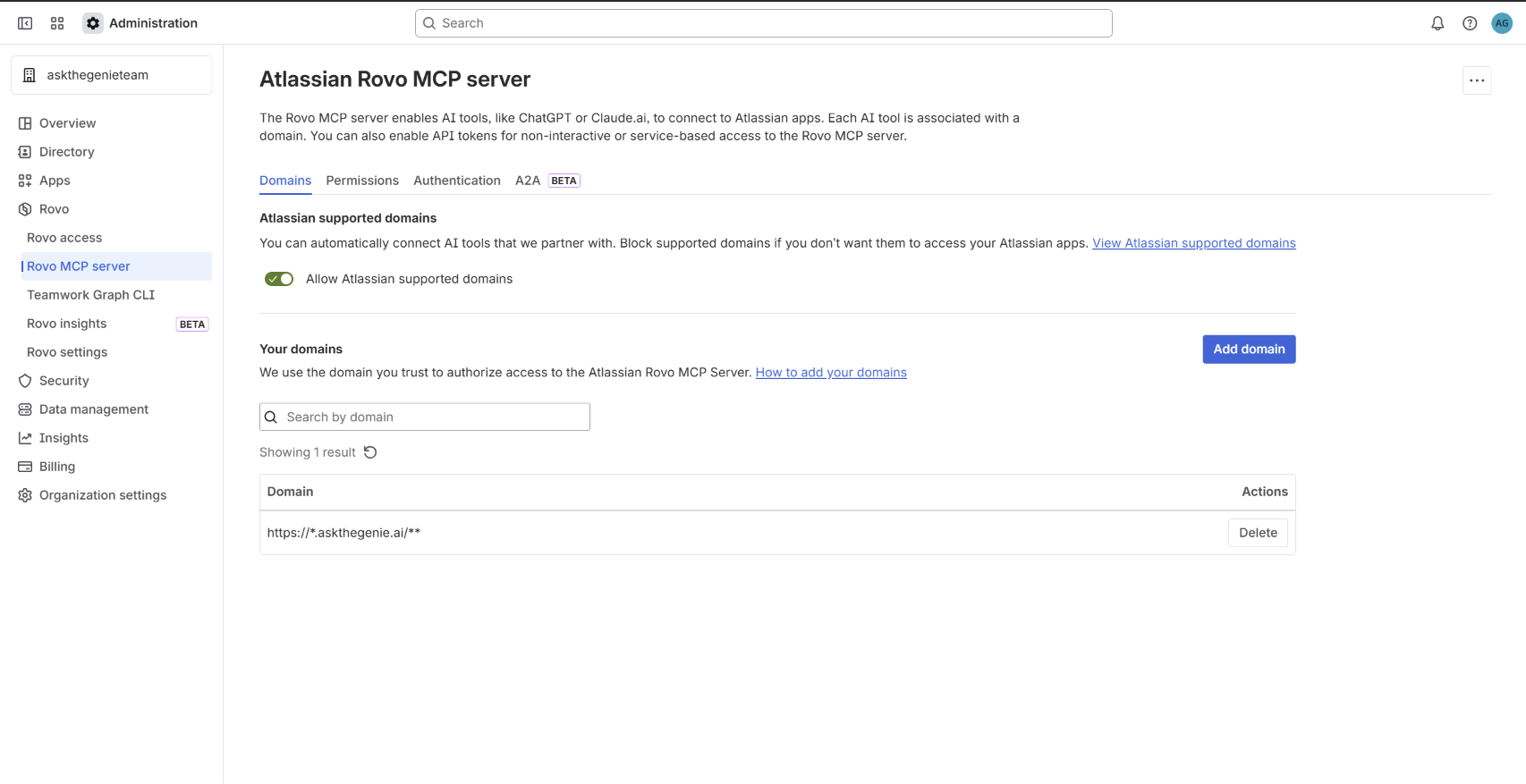Switch to the Authentication tab
The image size is (1526, 784).
pyautogui.click(x=457, y=181)
